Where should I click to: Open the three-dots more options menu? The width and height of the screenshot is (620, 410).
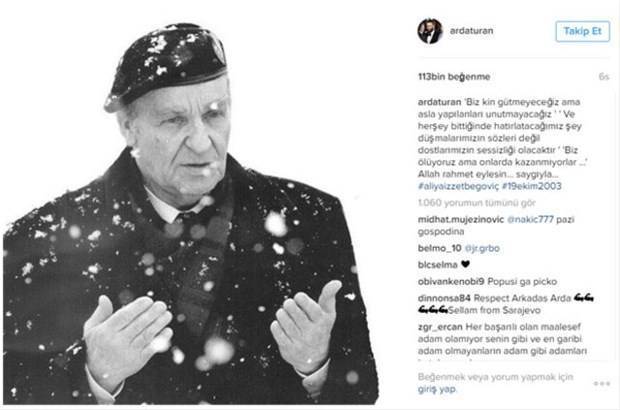(x=601, y=384)
